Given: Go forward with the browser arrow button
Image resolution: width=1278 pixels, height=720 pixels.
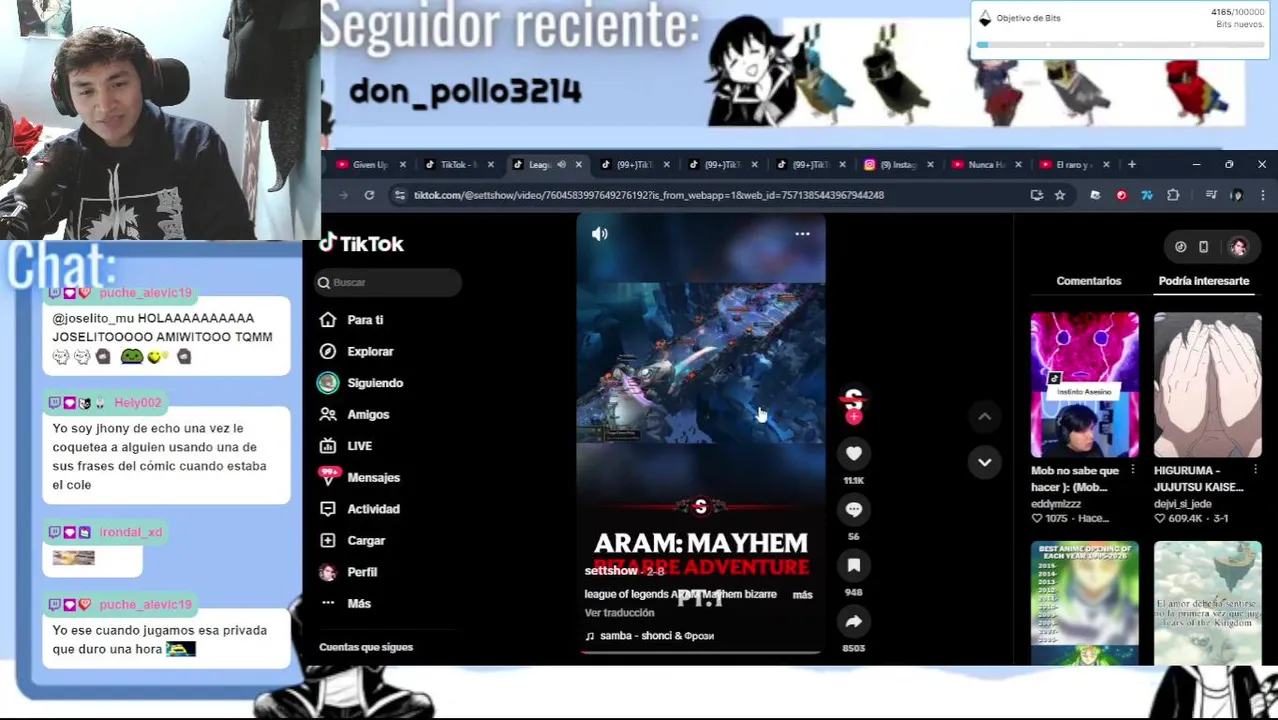Looking at the screenshot, I should [343, 196].
